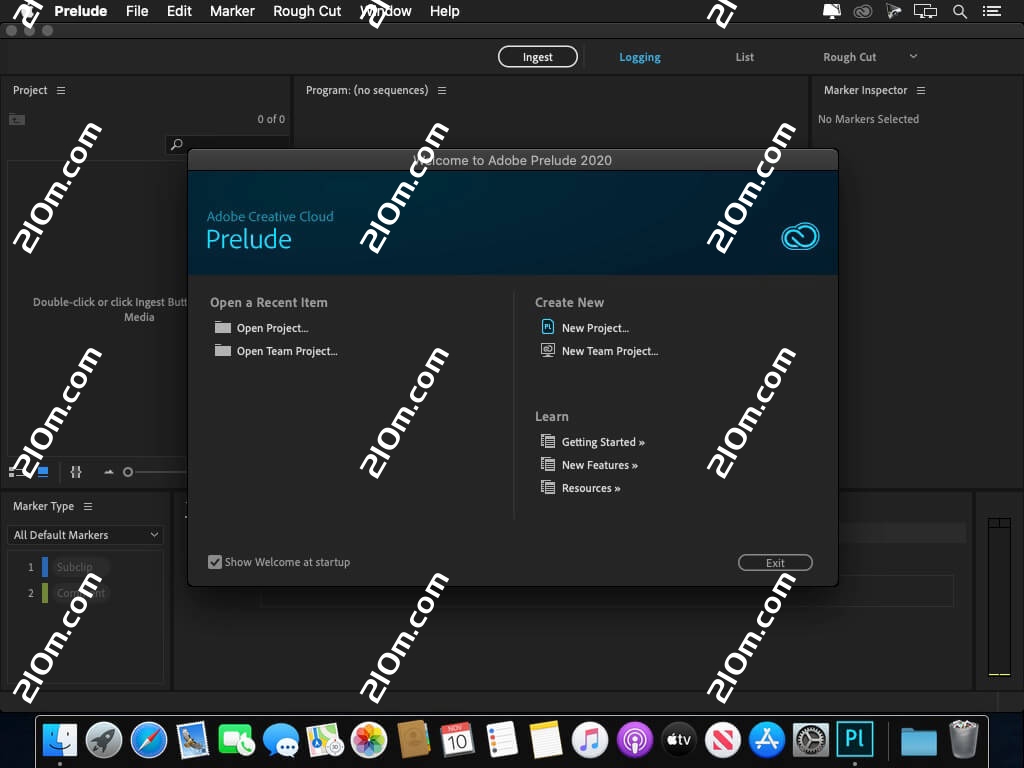Click the Ingest button
The height and width of the screenshot is (768, 1024).
537,57
